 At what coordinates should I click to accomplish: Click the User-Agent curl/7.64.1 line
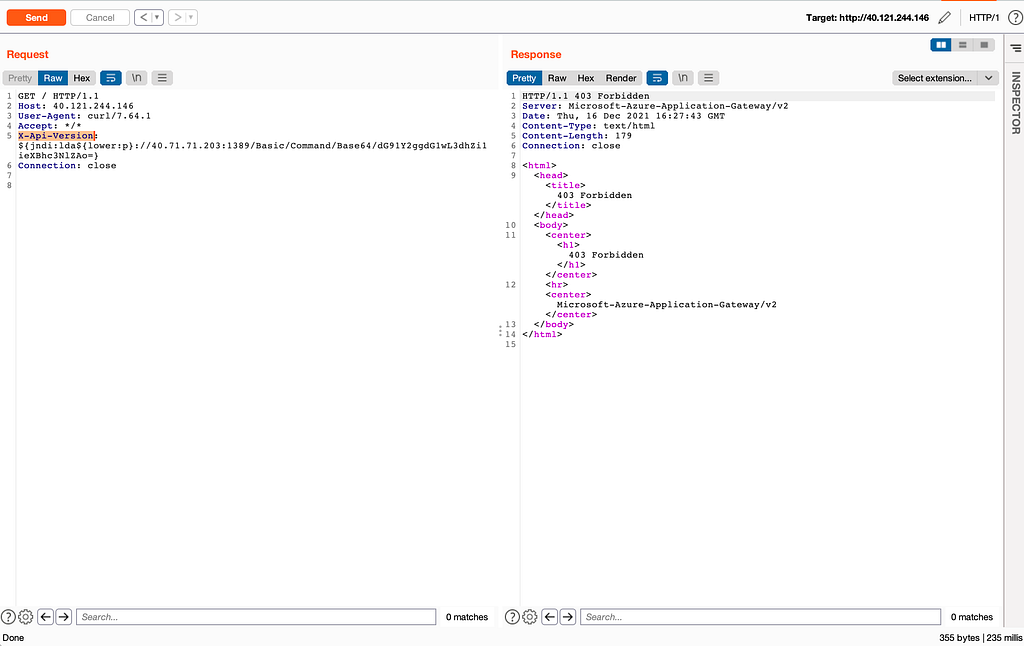coord(84,116)
